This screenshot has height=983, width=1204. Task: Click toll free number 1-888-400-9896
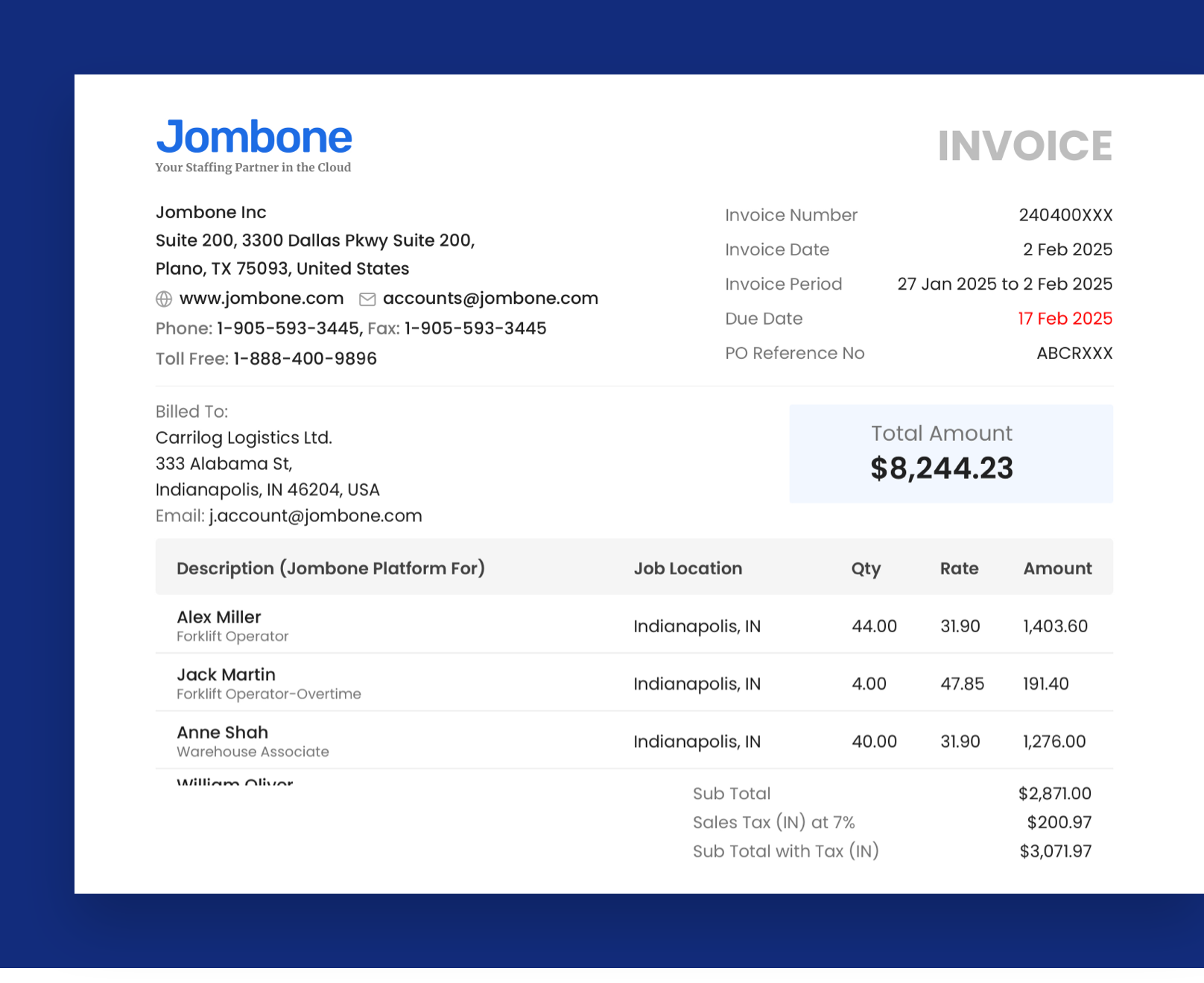(305, 359)
